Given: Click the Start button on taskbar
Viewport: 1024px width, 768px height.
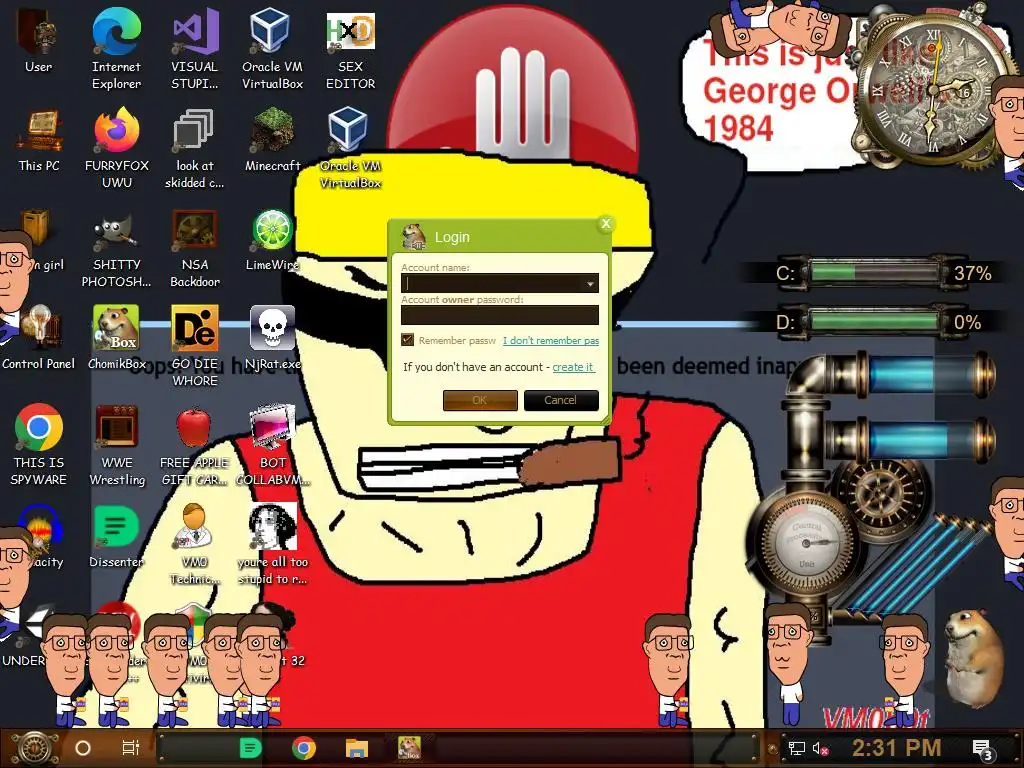Looking at the screenshot, I should click(x=35, y=748).
